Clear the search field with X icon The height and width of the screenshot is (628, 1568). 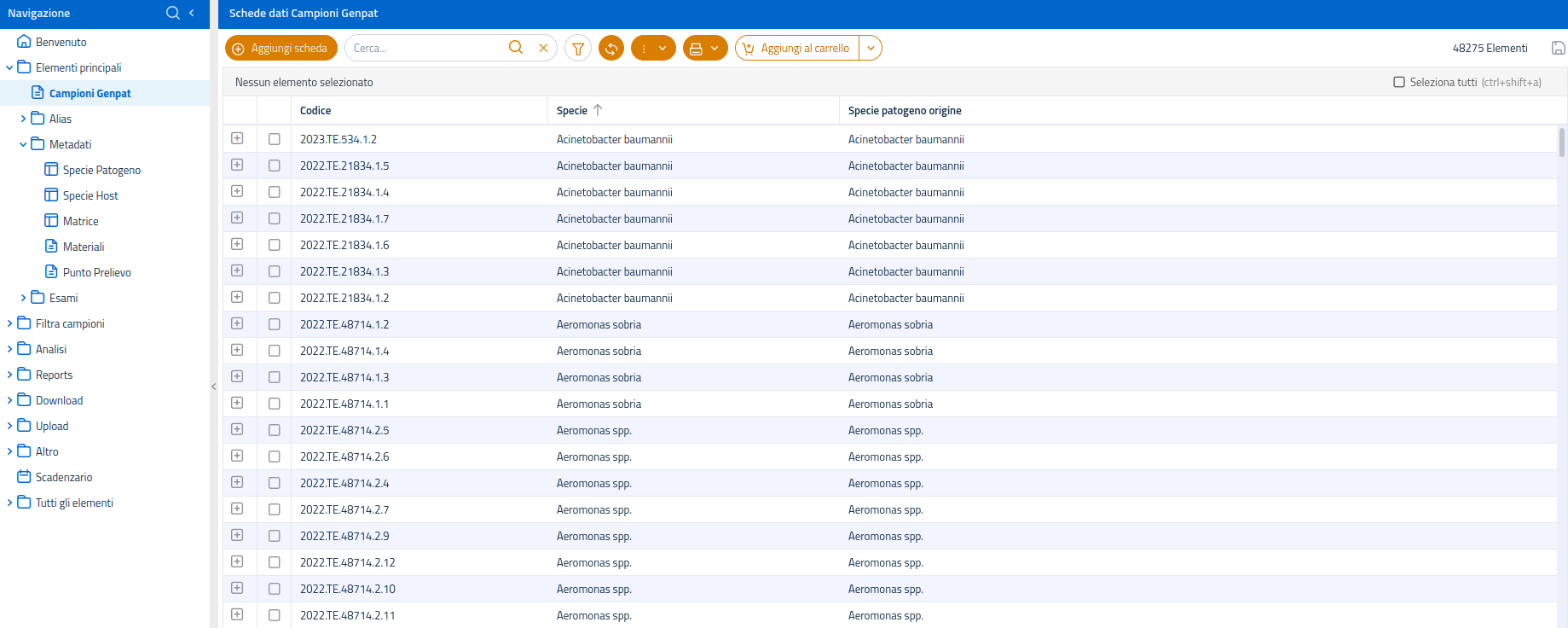543,49
